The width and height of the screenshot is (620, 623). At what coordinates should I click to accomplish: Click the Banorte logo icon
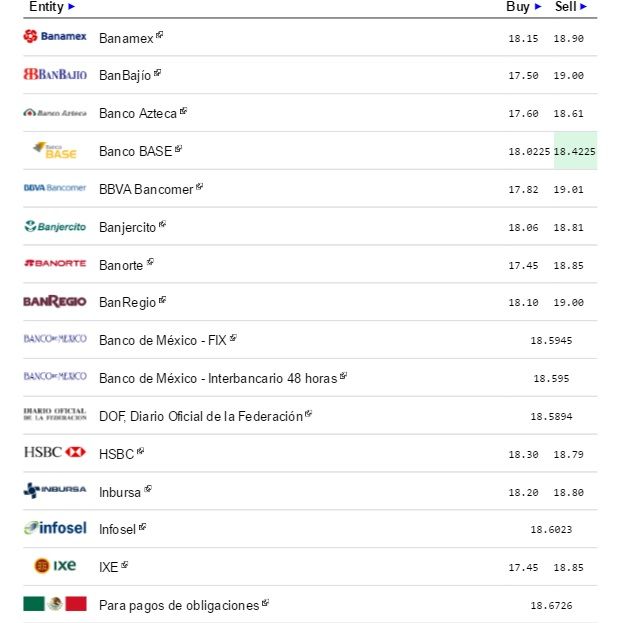pos(55,264)
